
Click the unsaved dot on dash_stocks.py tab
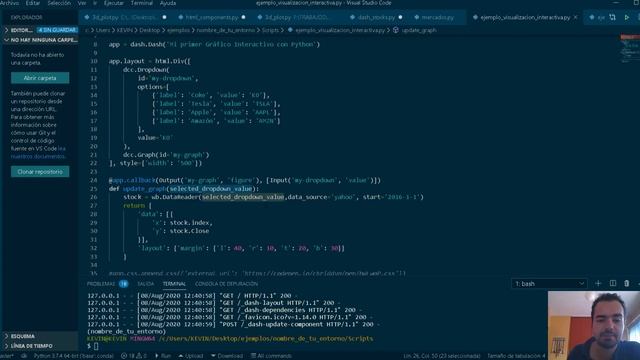400,18
